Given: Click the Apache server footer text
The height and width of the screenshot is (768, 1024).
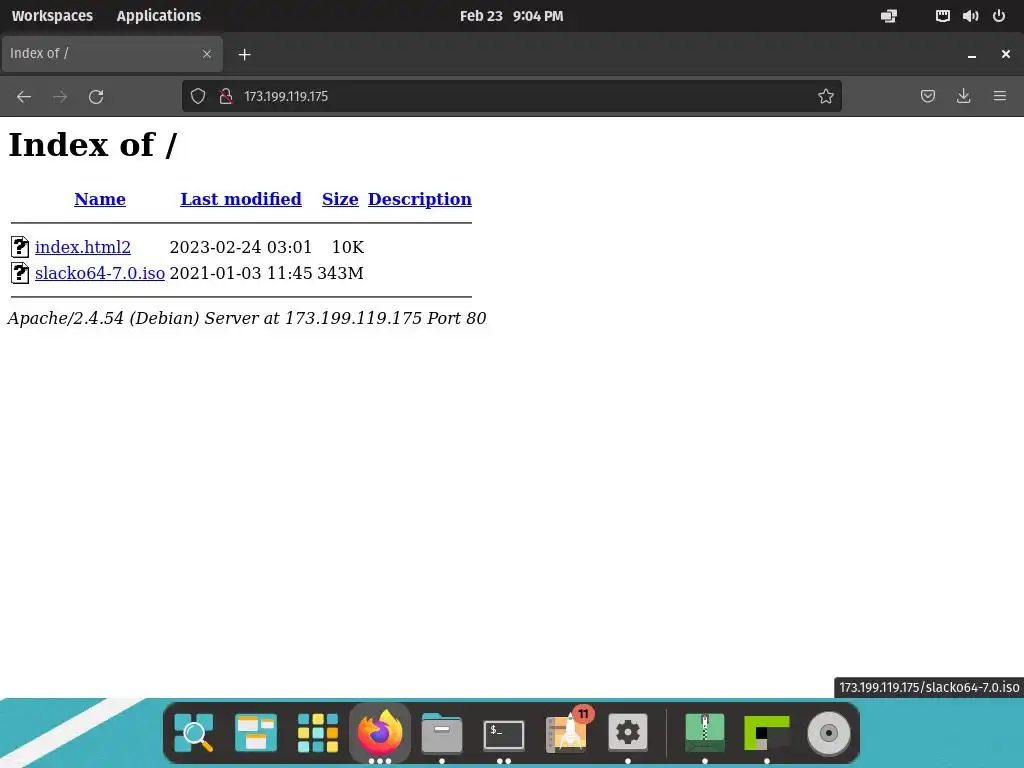Looking at the screenshot, I should 247,318.
